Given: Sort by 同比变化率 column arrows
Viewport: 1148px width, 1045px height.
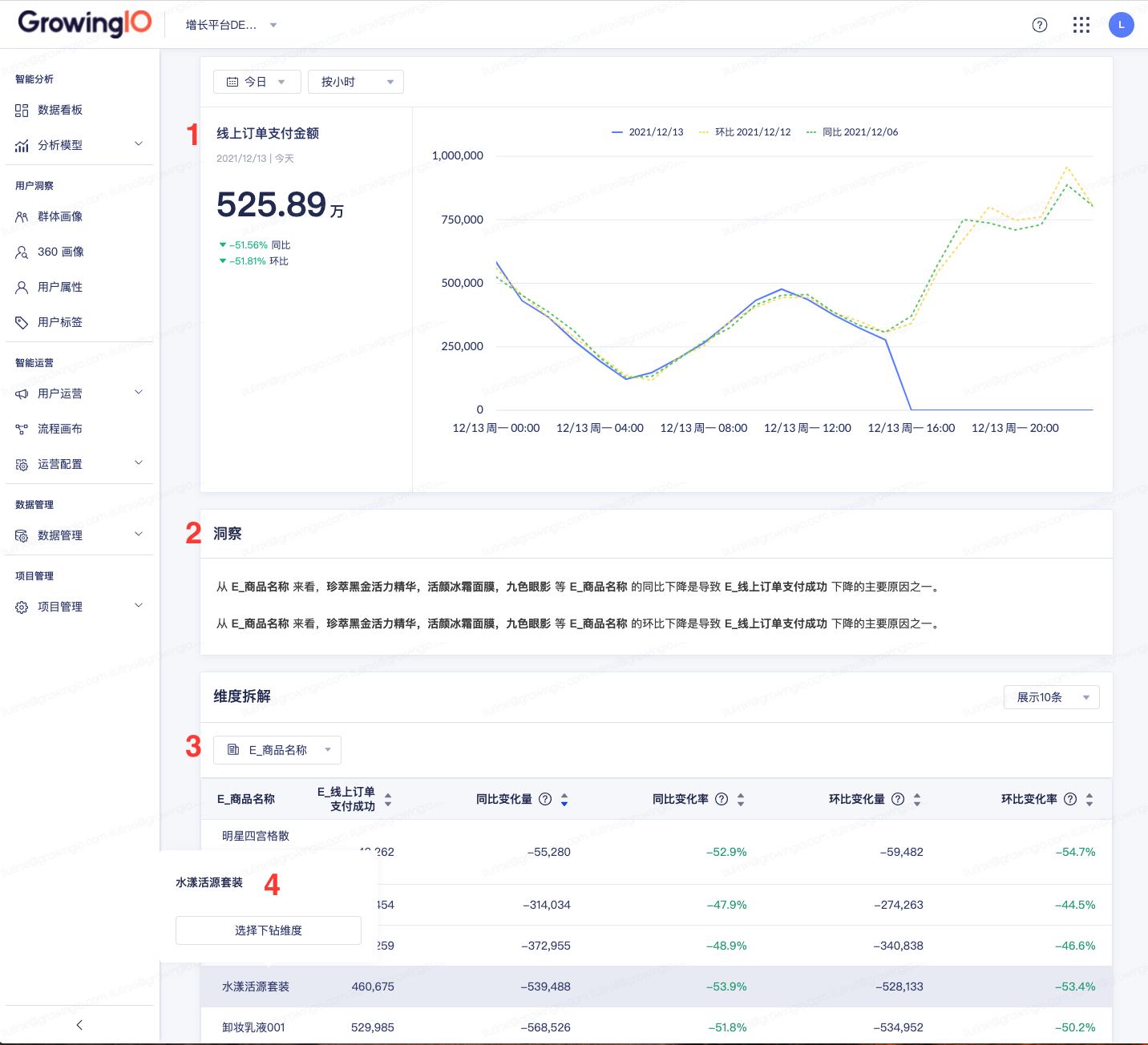Looking at the screenshot, I should pos(741,800).
